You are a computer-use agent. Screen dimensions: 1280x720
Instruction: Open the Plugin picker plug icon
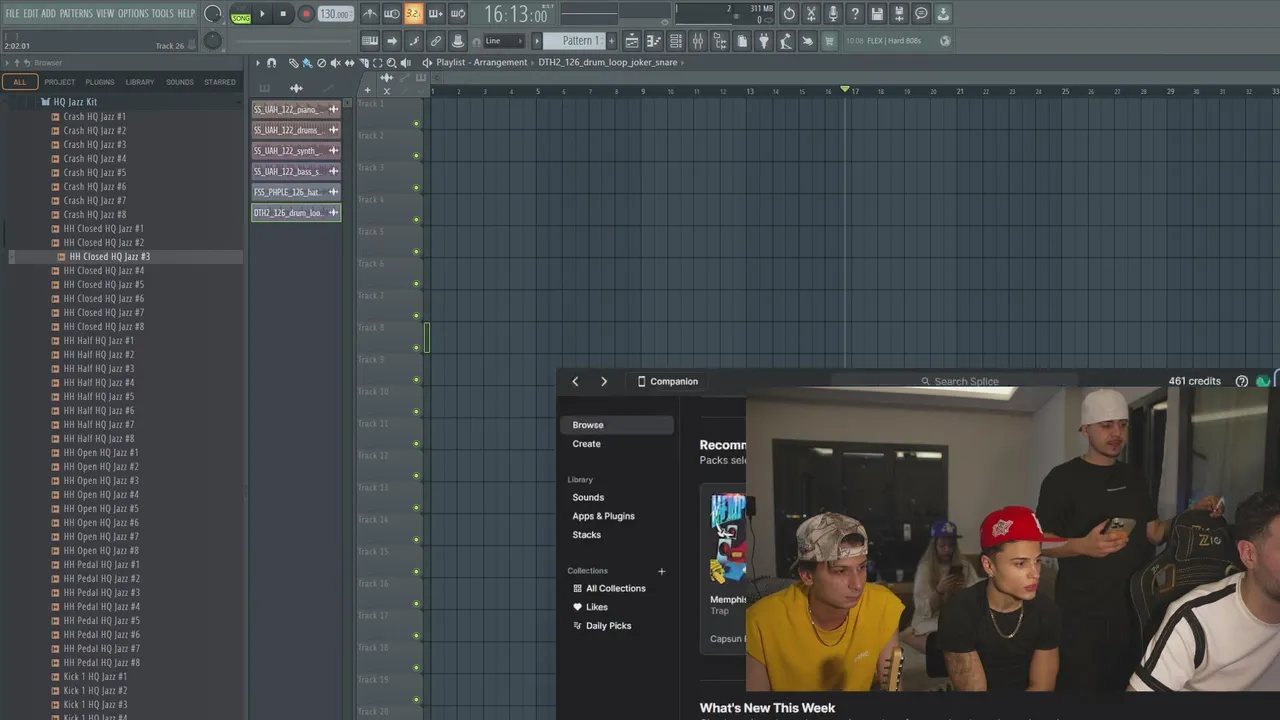(x=764, y=41)
